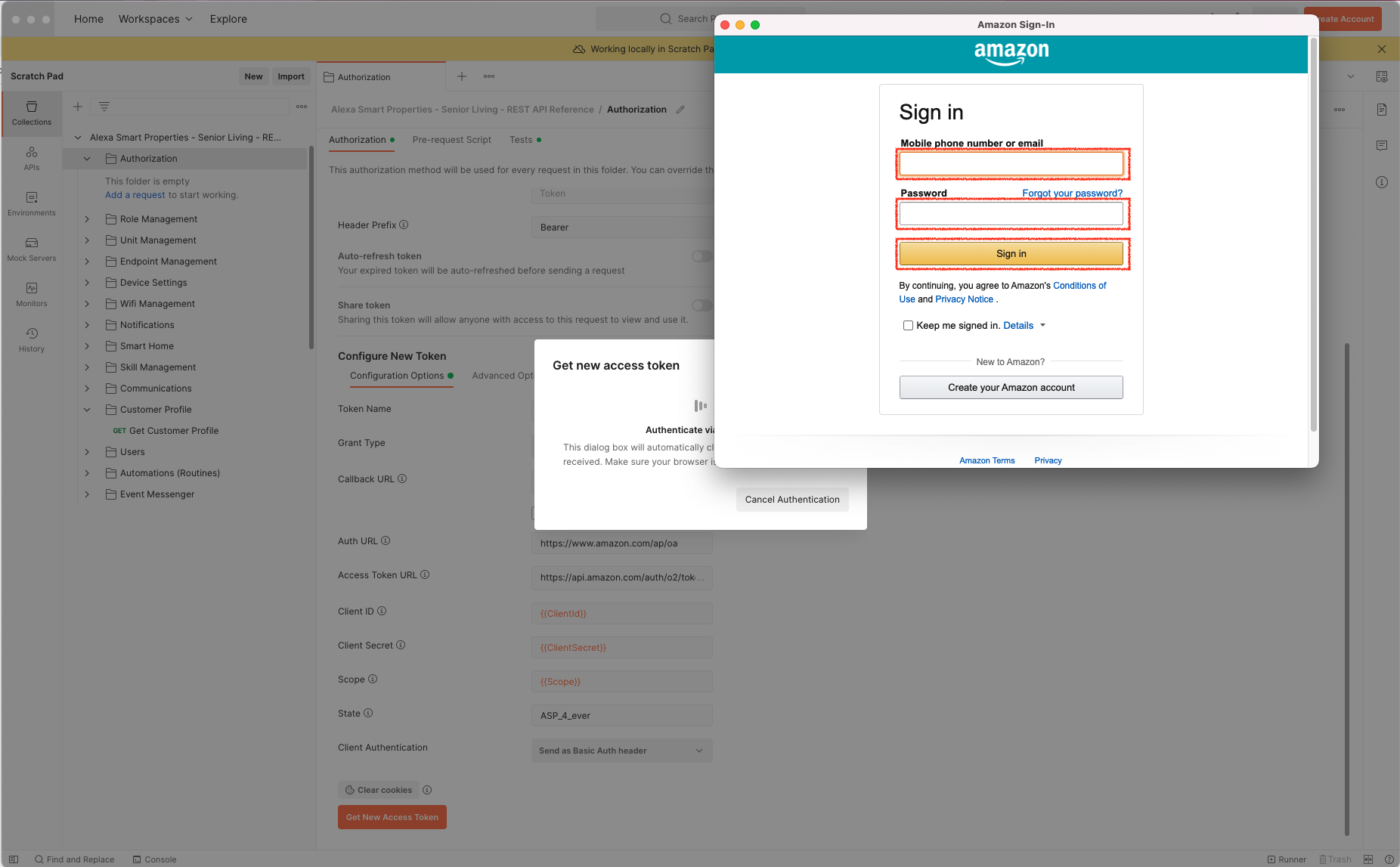This screenshot has width=1400, height=867.
Task: Click the Password input field
Action: point(1011,214)
